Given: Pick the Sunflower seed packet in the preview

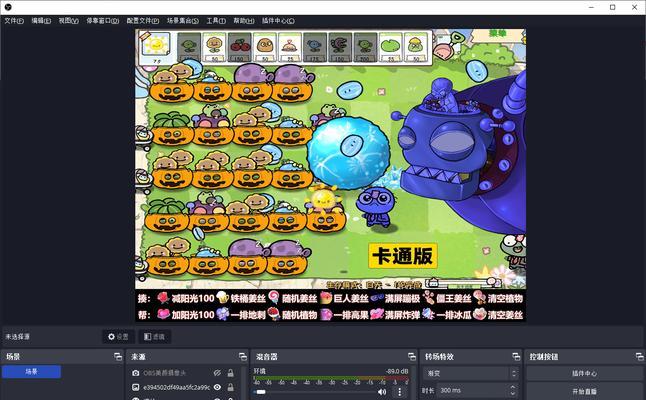Looking at the screenshot, I should (x=214, y=47).
